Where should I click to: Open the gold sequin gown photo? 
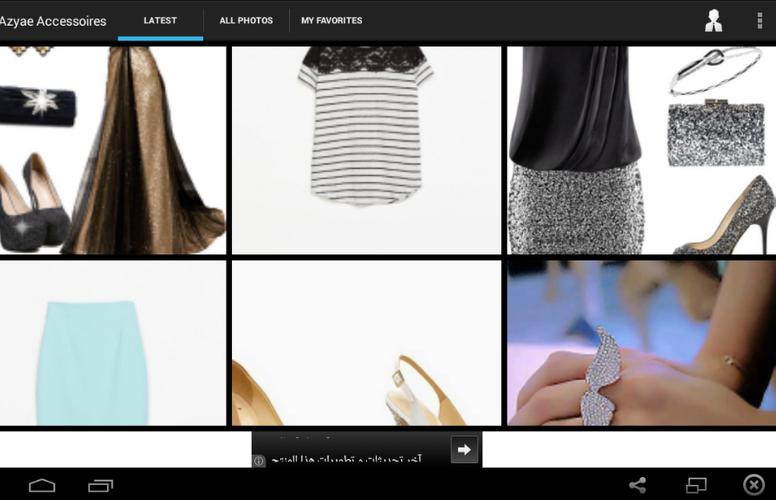coord(112,150)
